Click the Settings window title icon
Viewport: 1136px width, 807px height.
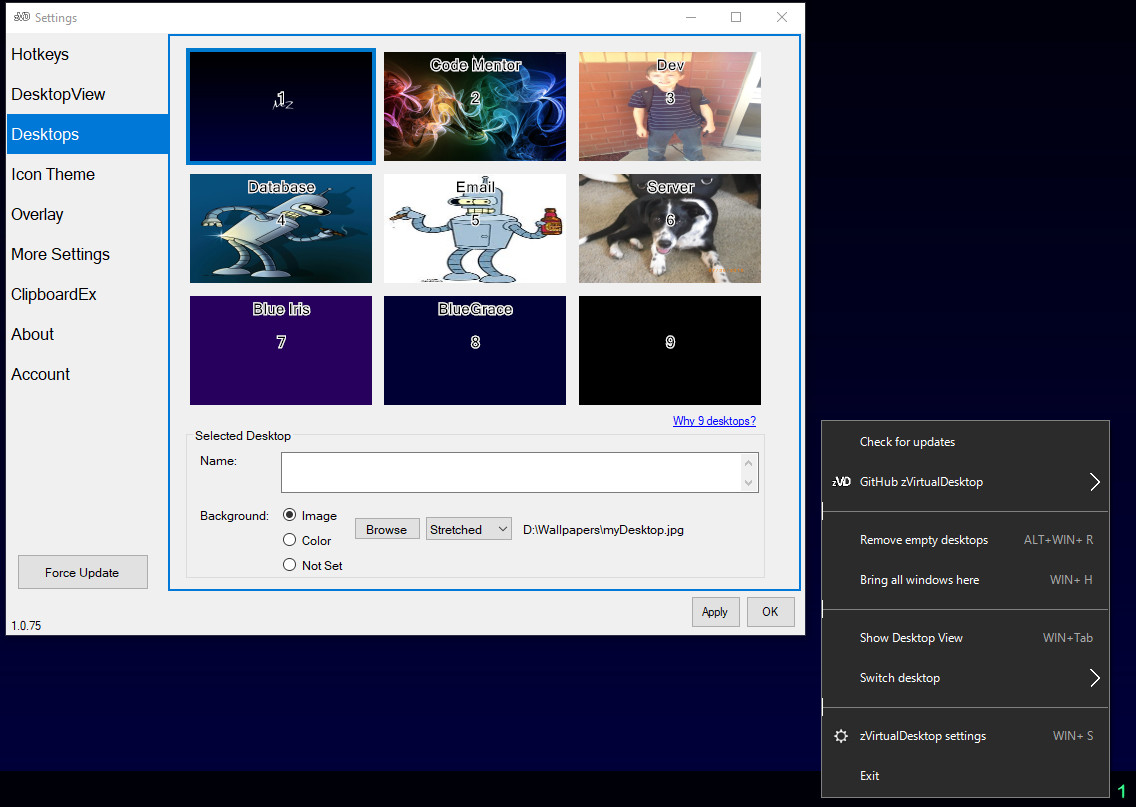[x=22, y=17]
